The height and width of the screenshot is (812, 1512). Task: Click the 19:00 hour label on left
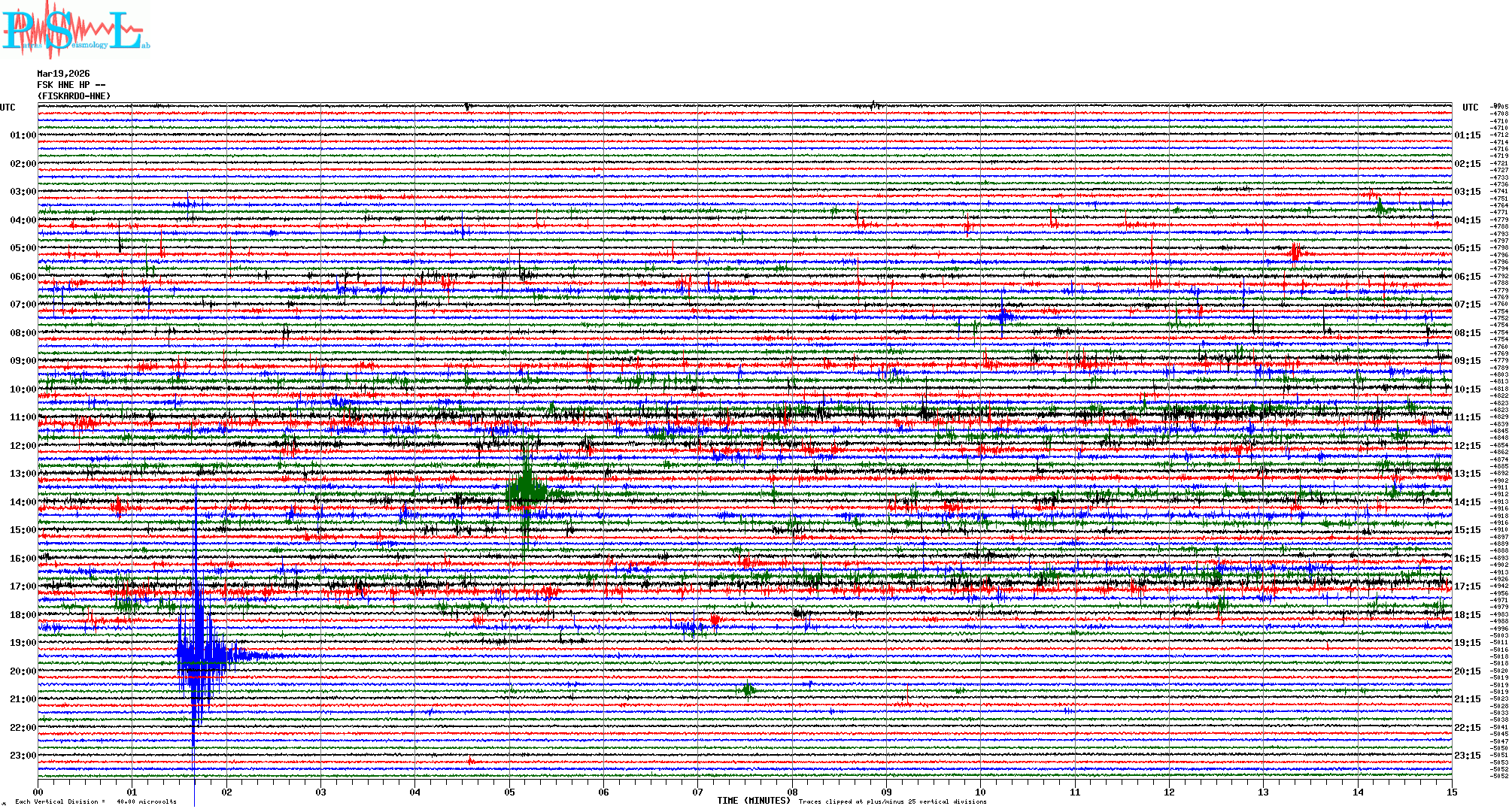(23, 643)
